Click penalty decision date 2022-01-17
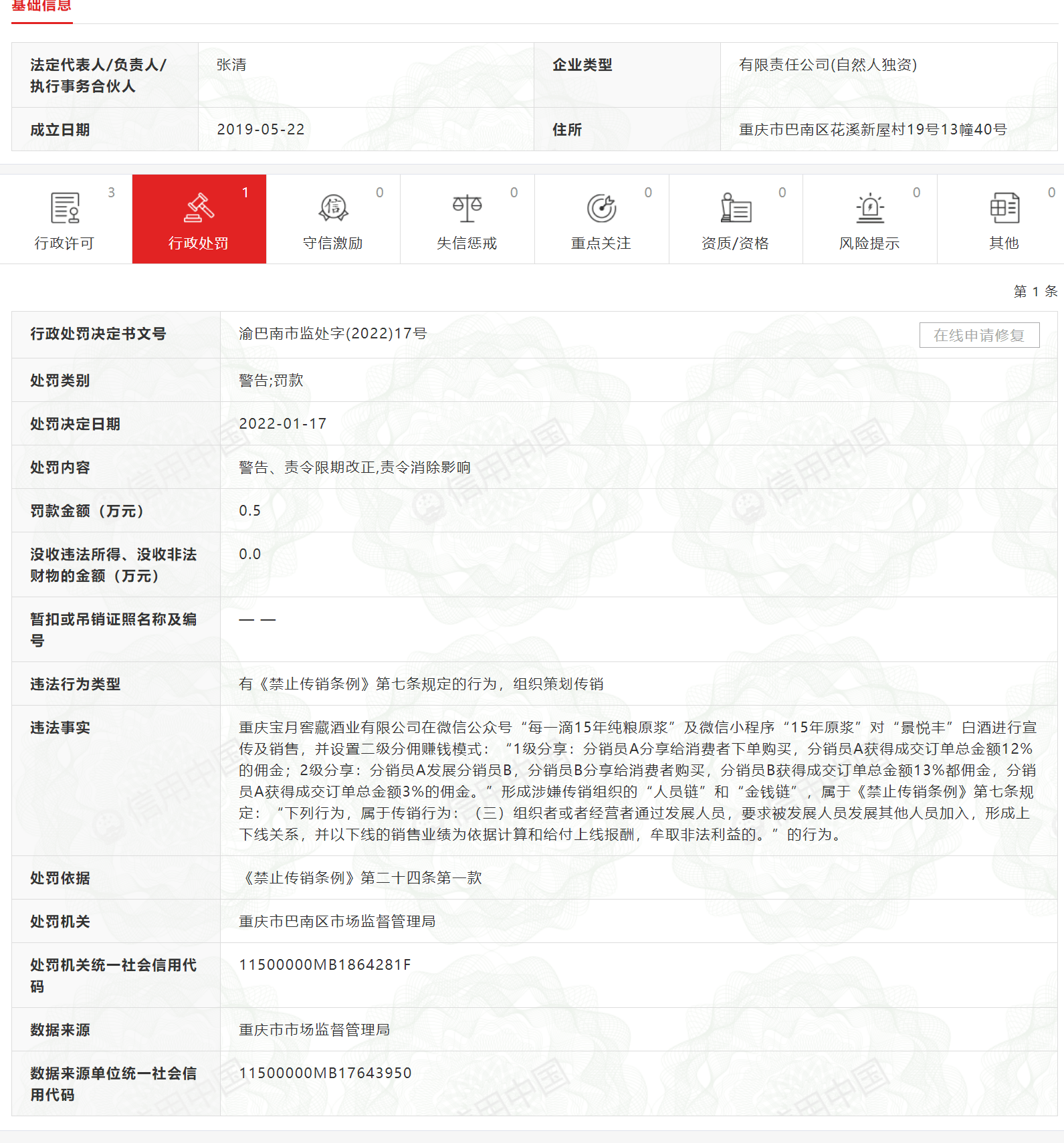Screen dimensions: 1064x1143 (283, 424)
